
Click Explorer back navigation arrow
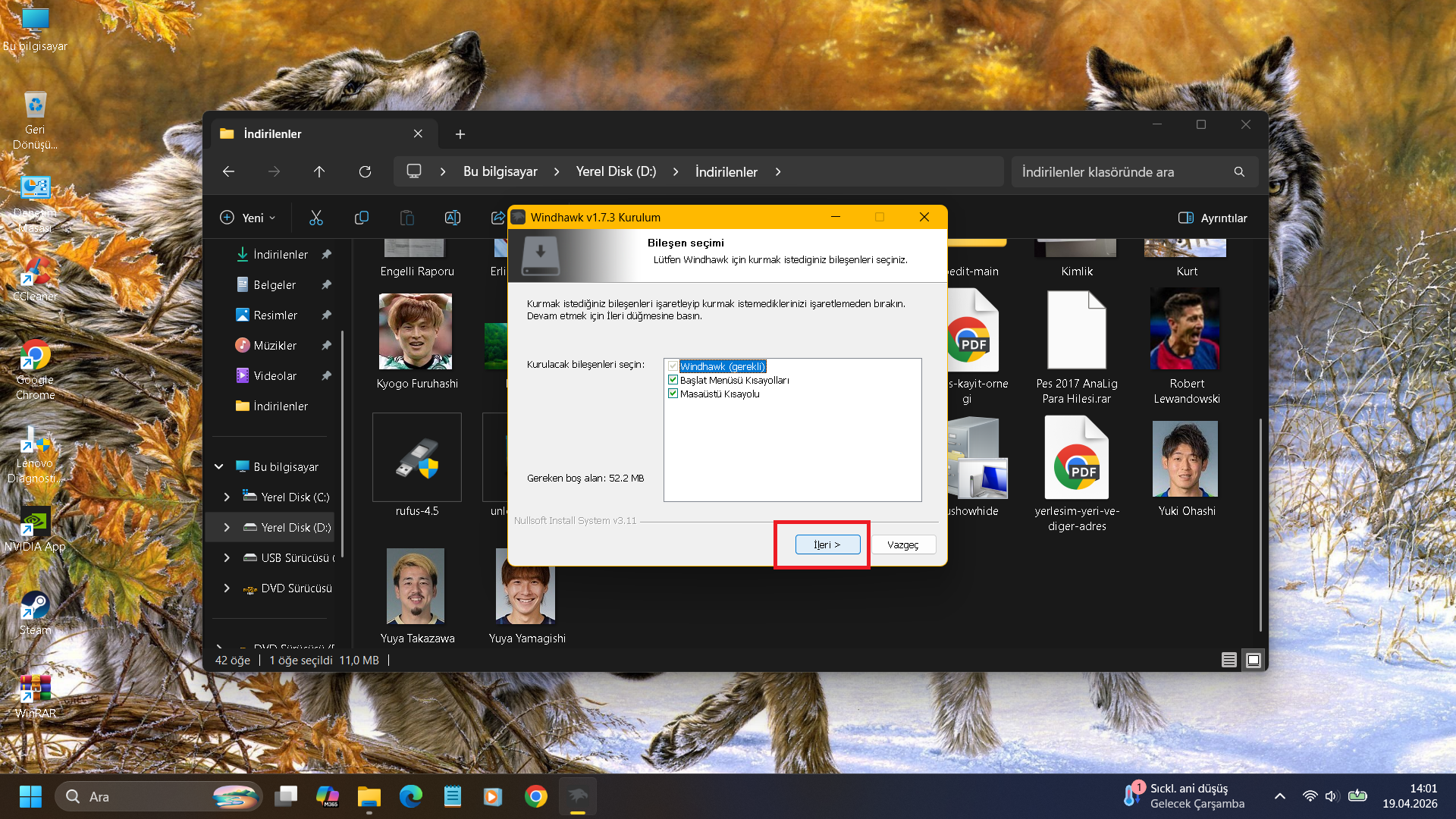point(228,171)
